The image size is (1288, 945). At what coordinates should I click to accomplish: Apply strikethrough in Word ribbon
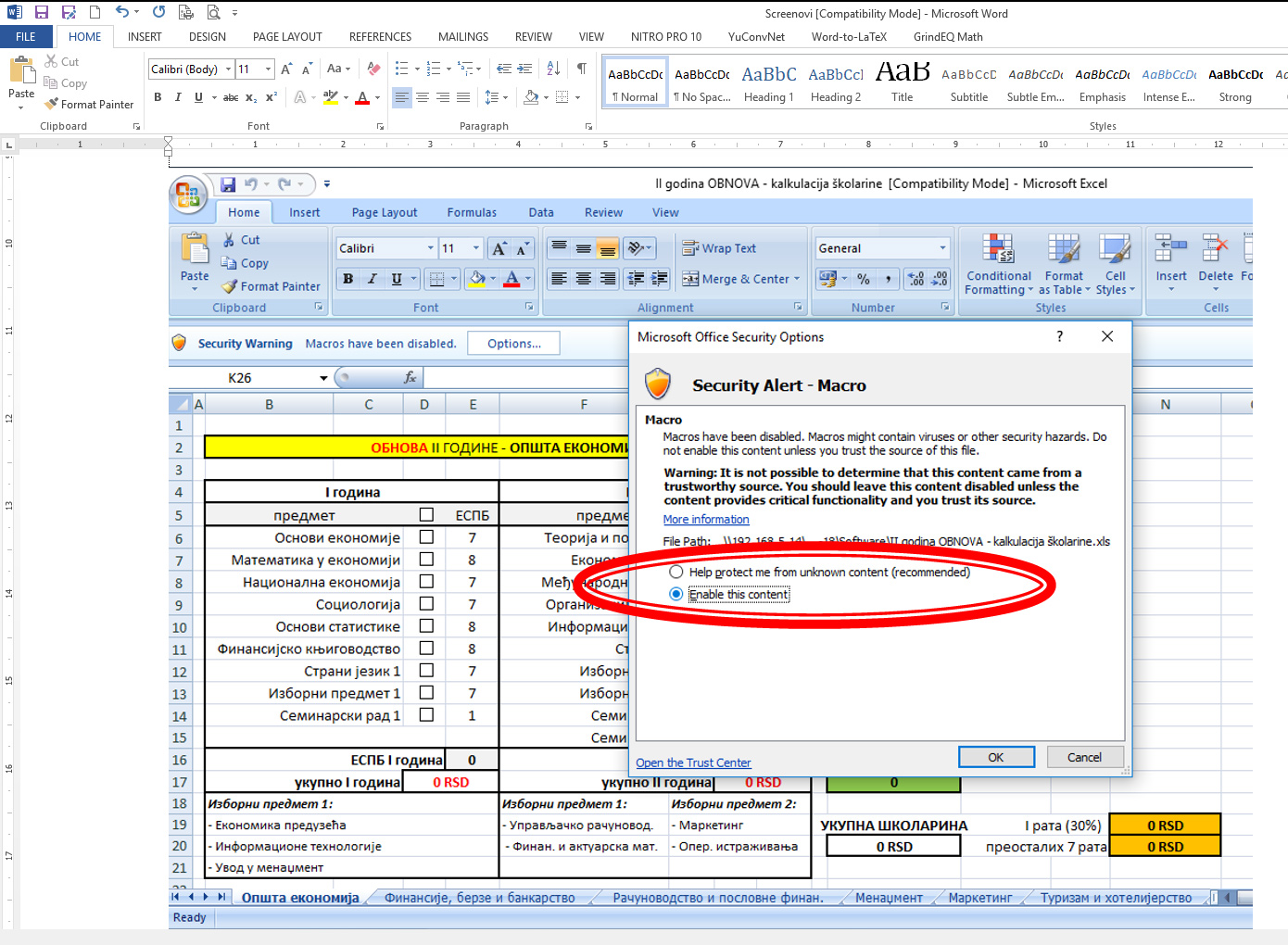pos(231,97)
